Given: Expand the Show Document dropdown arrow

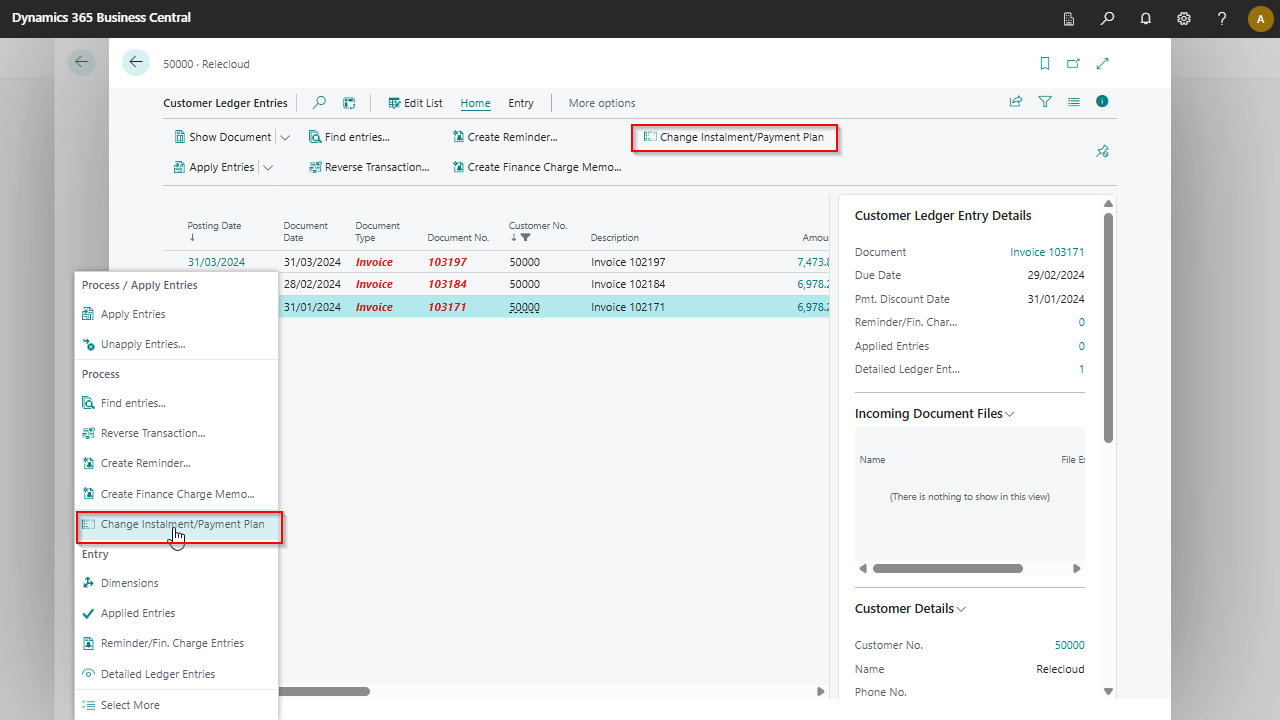Looking at the screenshot, I should pyautogui.click(x=285, y=137).
